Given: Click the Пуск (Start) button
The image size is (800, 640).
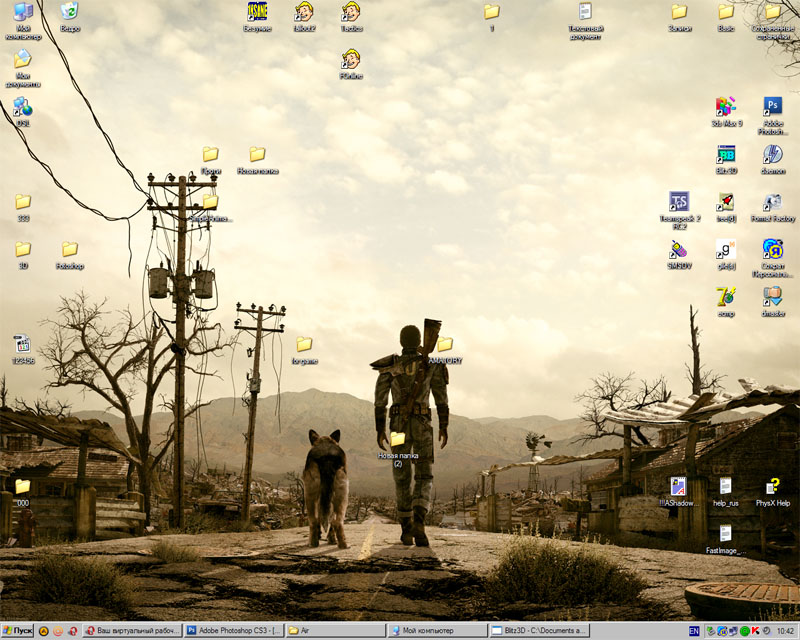Looking at the screenshot, I should point(18,631).
